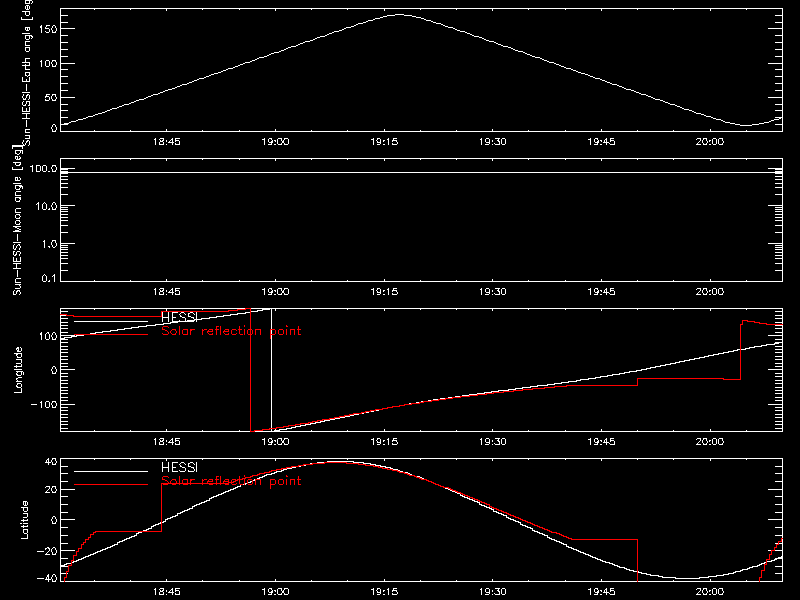Select tick 0 on the Longitude axis
The image size is (800, 600).
pyautogui.click(x=54, y=370)
